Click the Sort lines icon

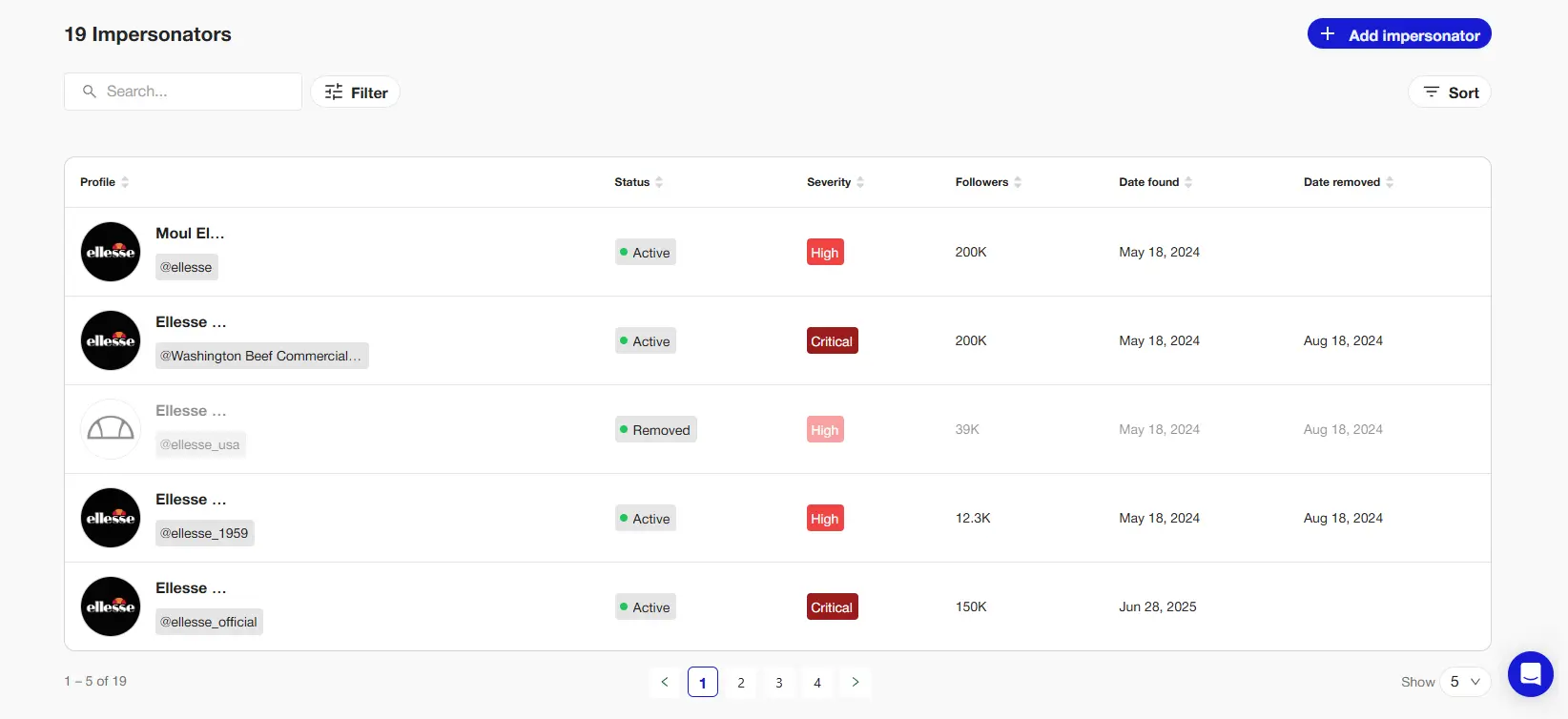pos(1431,92)
